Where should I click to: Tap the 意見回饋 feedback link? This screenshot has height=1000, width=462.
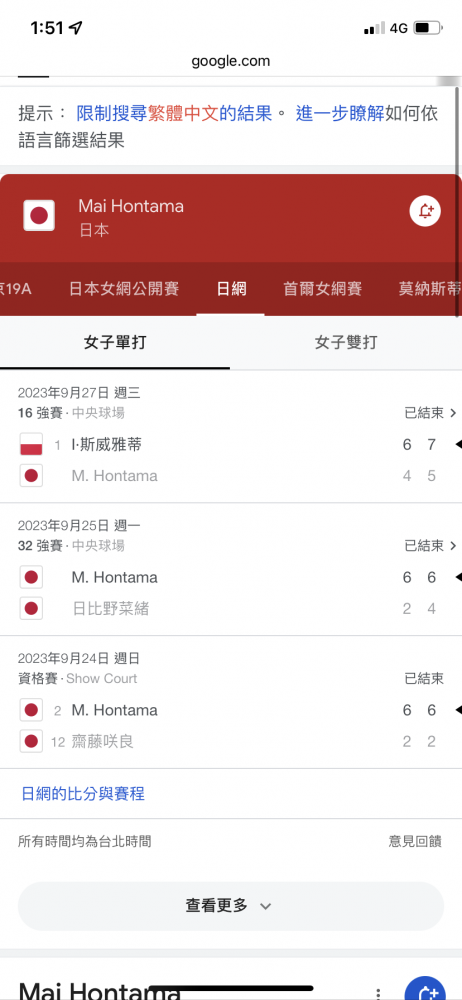[x=415, y=841]
